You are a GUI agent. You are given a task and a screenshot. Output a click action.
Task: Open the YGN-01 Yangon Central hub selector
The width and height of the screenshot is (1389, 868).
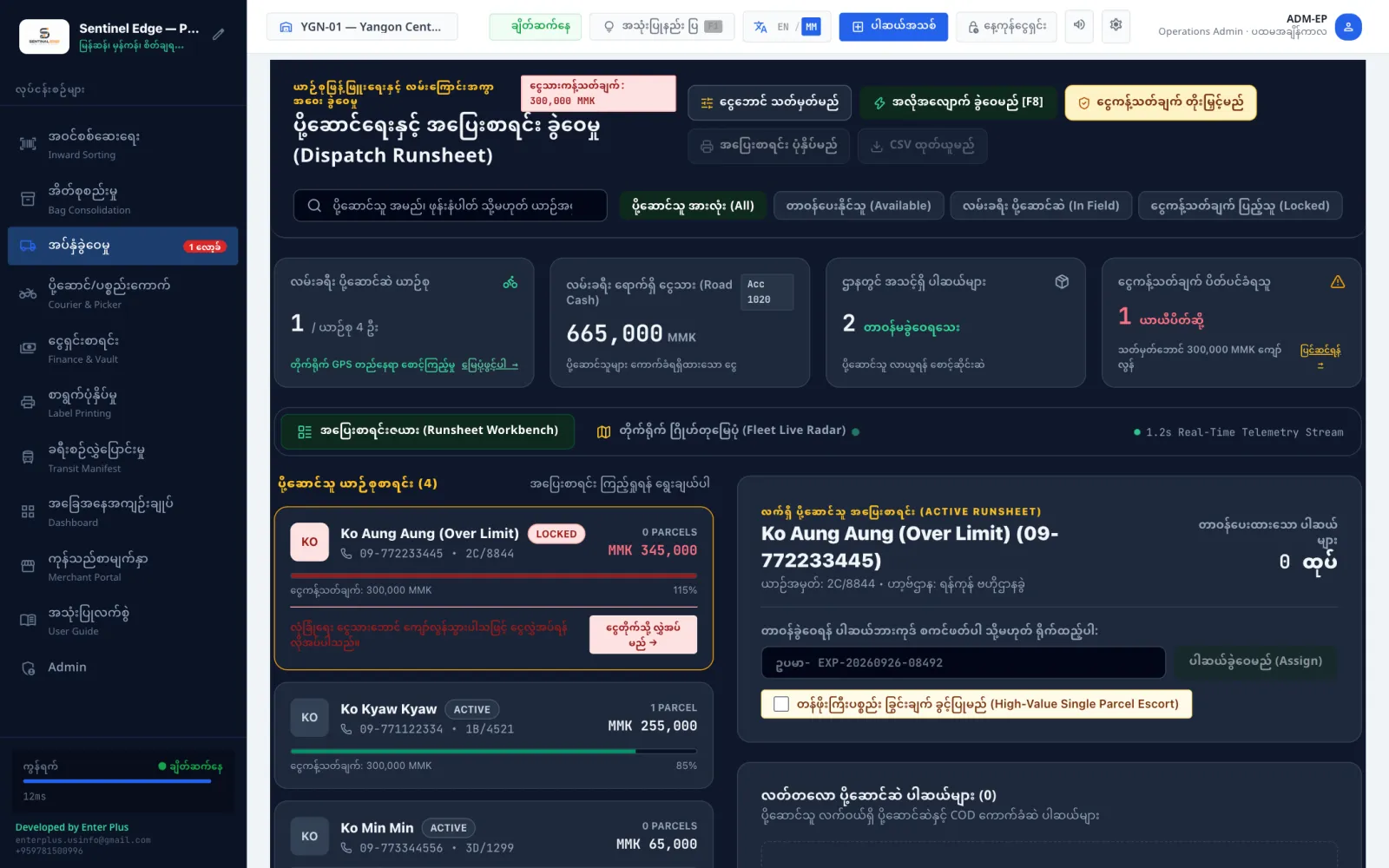click(x=362, y=27)
